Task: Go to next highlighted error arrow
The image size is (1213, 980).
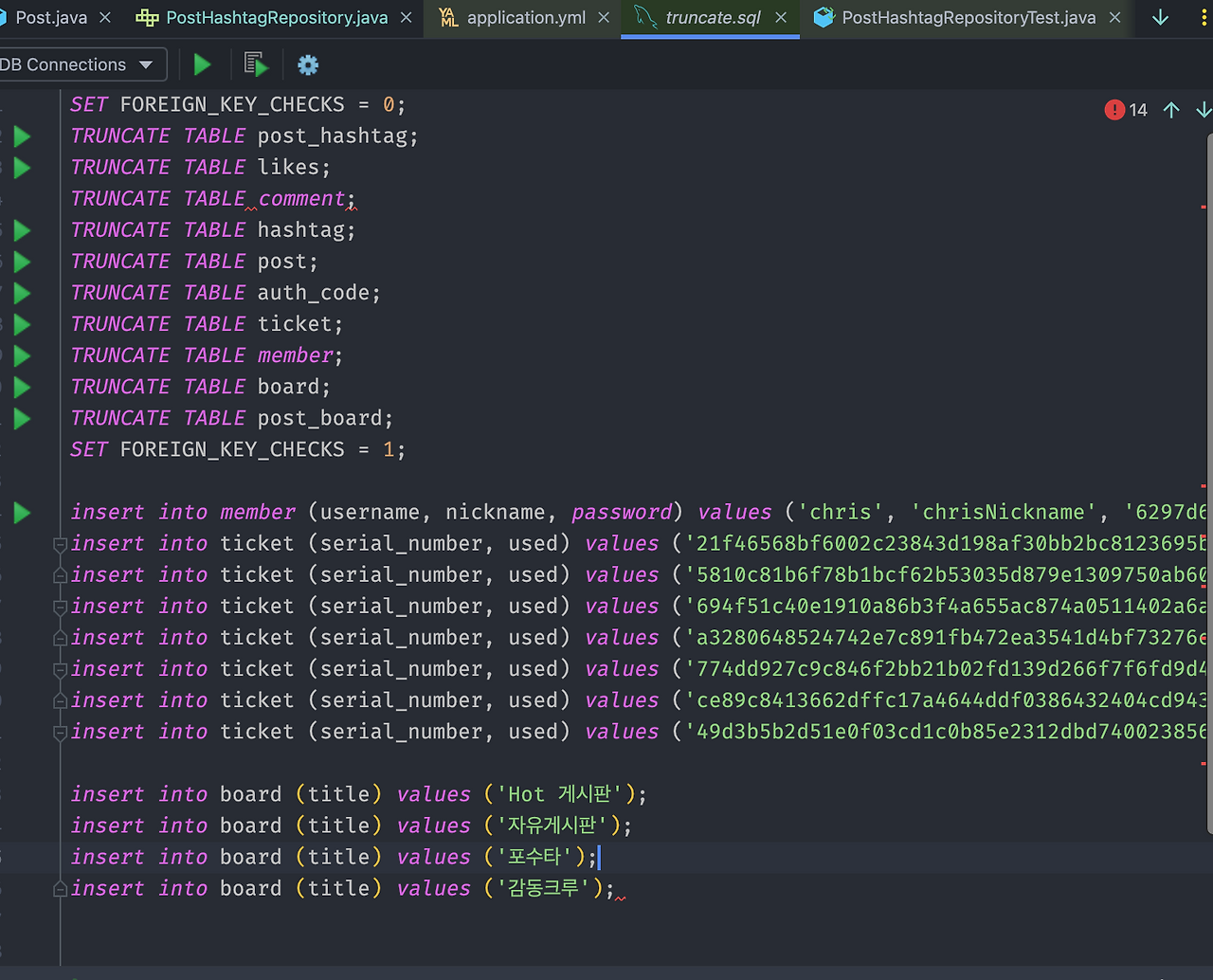Action: point(1204,110)
